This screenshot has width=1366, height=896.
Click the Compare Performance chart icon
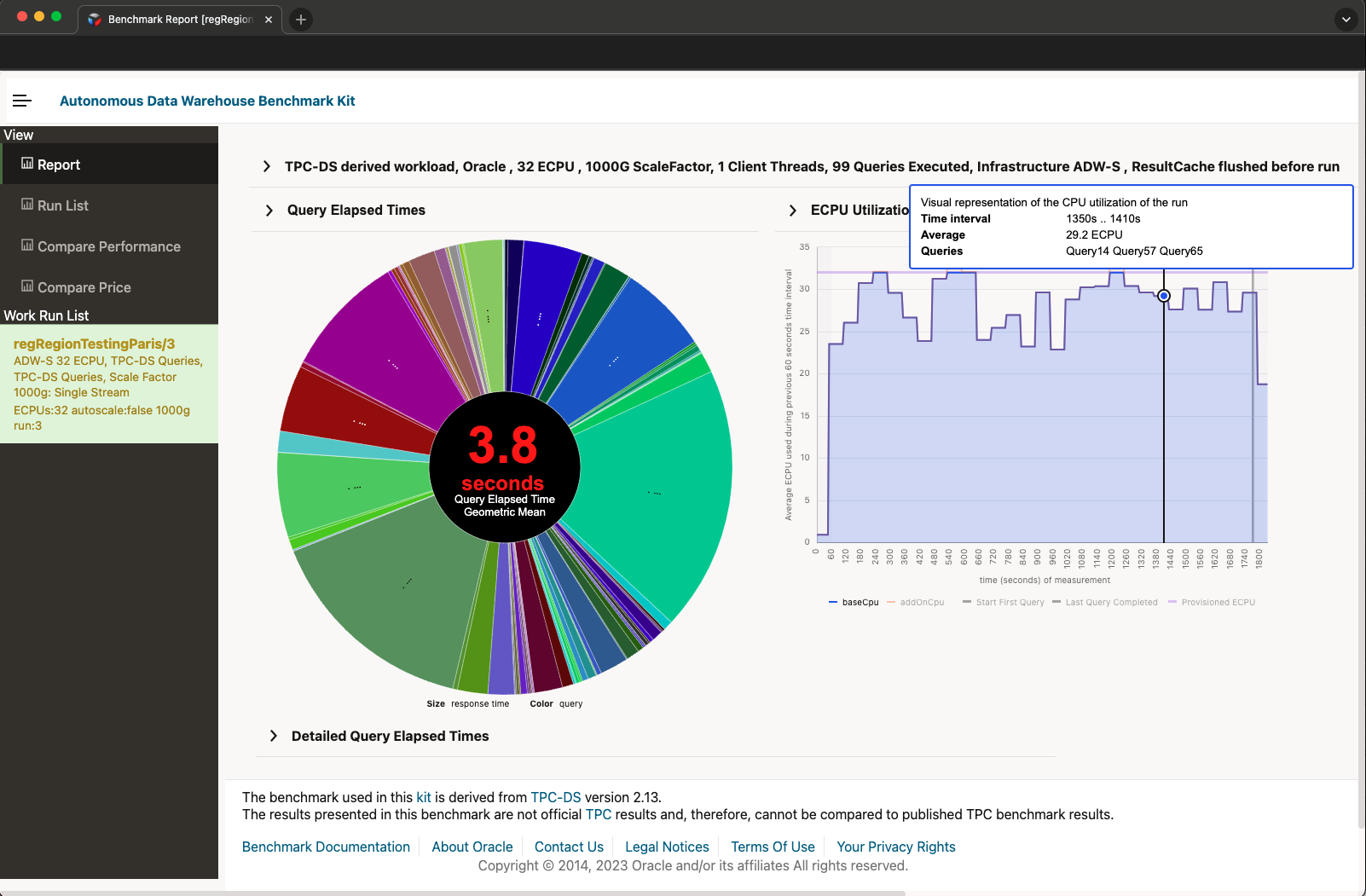click(28, 246)
